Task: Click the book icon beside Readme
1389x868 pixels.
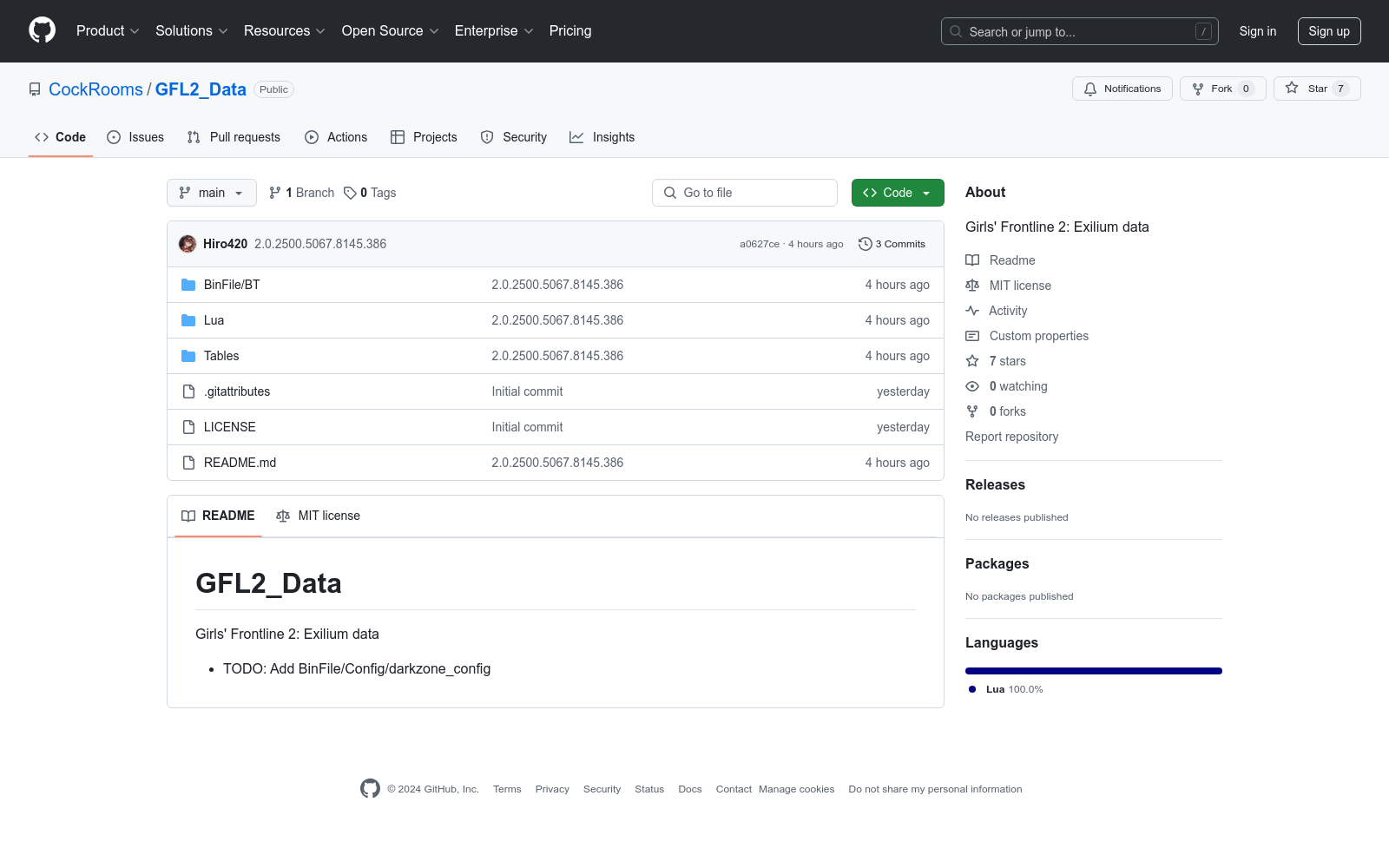Action: pos(972,260)
